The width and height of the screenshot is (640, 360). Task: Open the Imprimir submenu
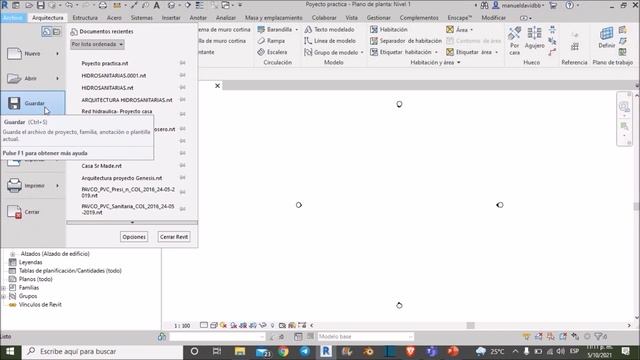tap(33, 185)
